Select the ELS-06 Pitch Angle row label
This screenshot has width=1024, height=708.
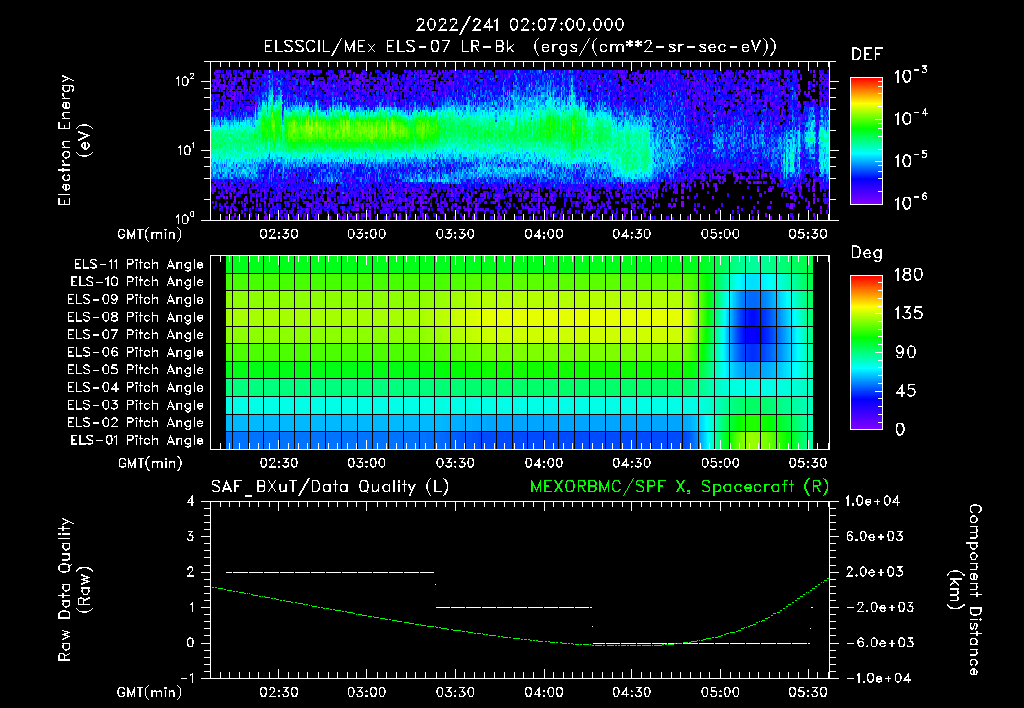[x=135, y=353]
